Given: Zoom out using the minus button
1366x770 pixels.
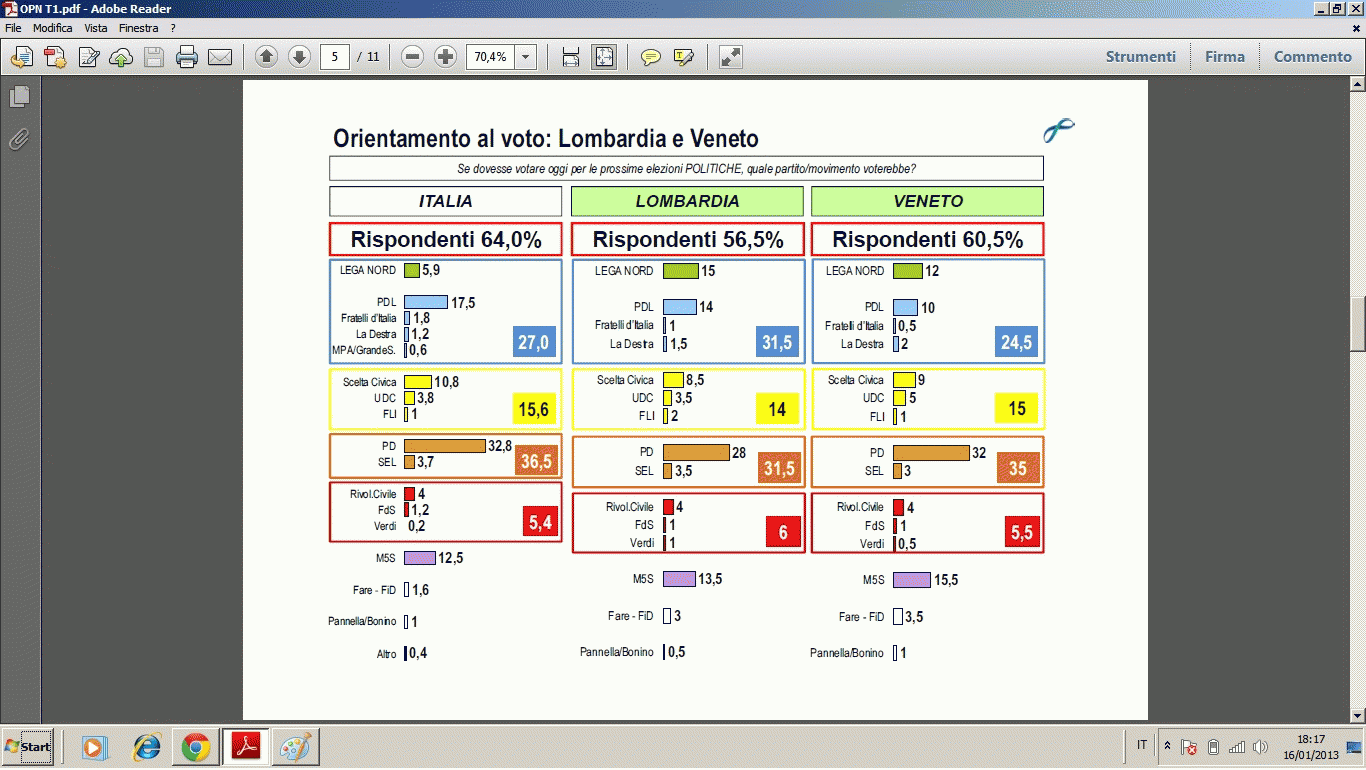Looking at the screenshot, I should [413, 57].
